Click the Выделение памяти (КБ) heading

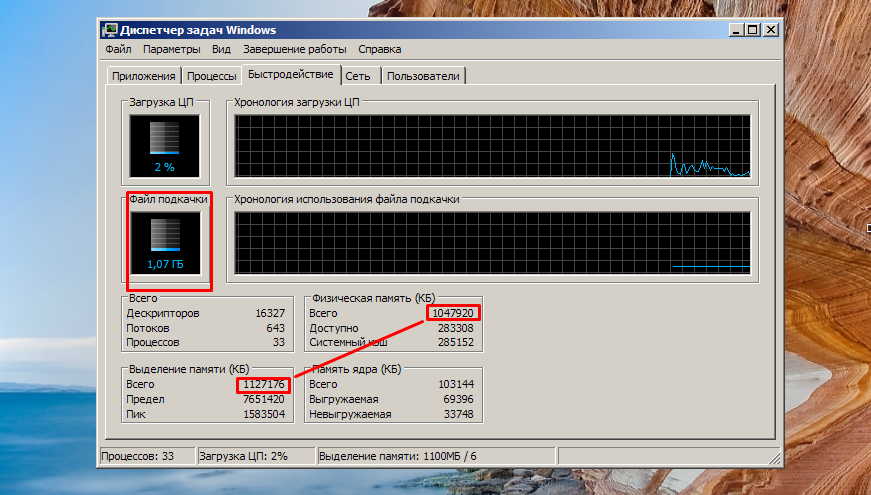pos(189,369)
